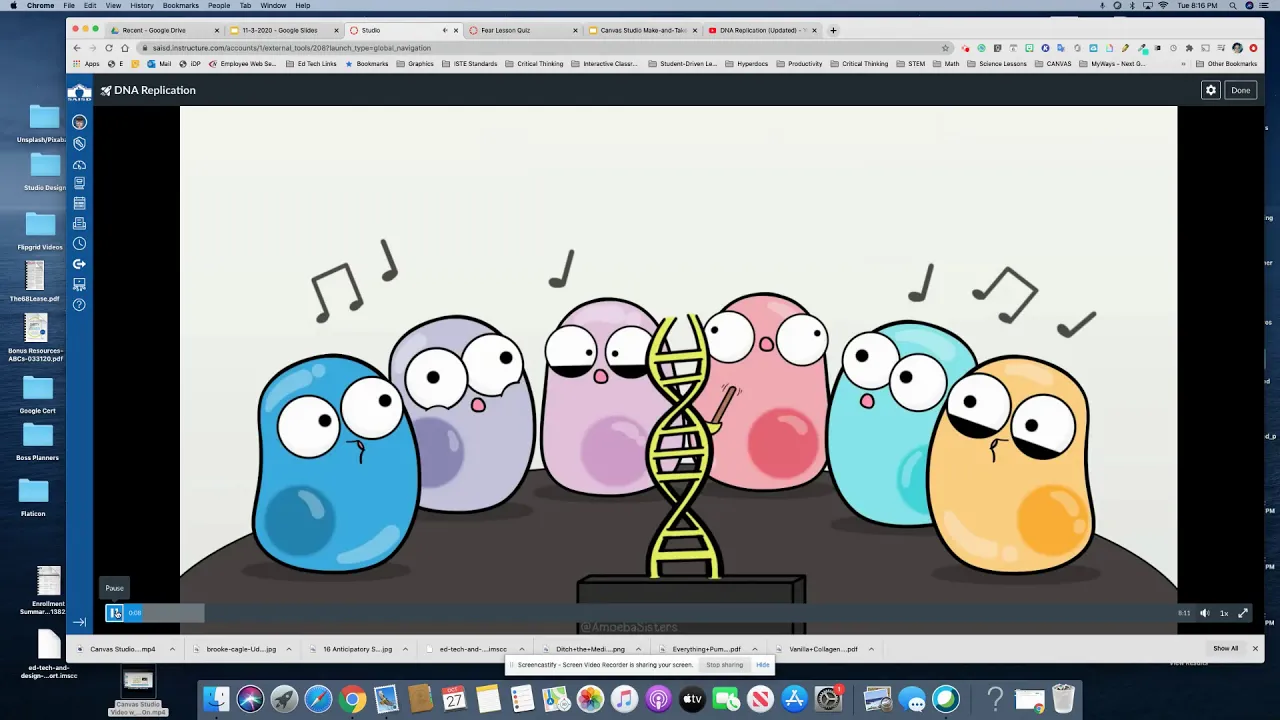Image resolution: width=1280 pixels, height=720 pixels.
Task: Open the Account avatar in Canvas sidebar
Action: (79, 122)
